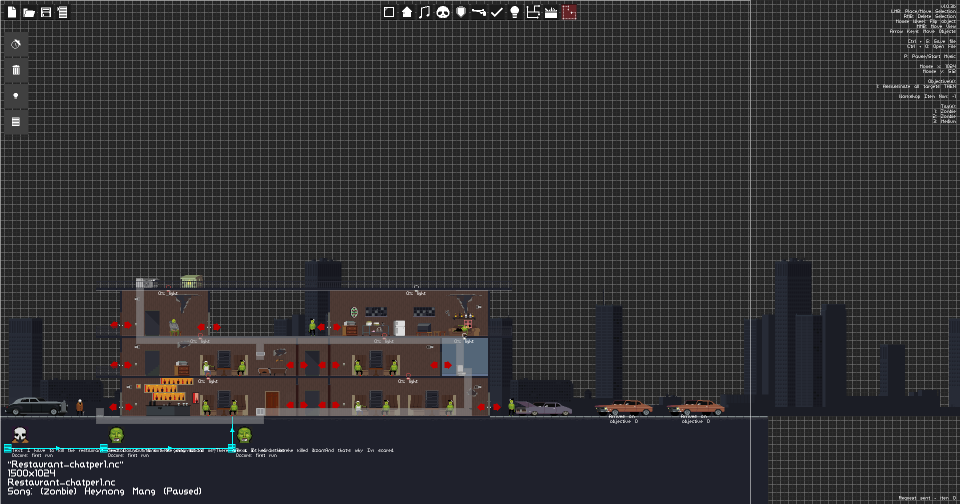Image resolution: width=960 pixels, height=504 pixels.
Task: Activate the red selection area tool
Action: tap(569, 12)
